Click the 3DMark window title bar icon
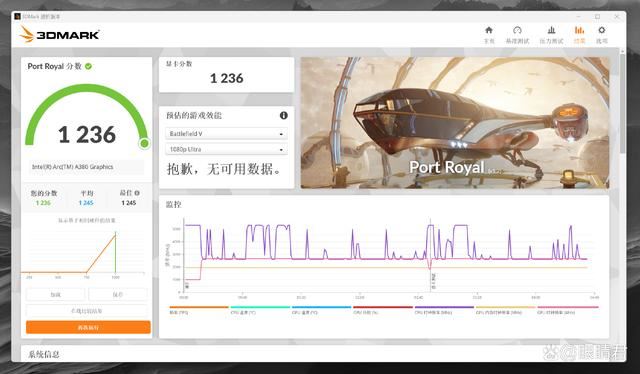Screen dimensions: 640x374 17,16
